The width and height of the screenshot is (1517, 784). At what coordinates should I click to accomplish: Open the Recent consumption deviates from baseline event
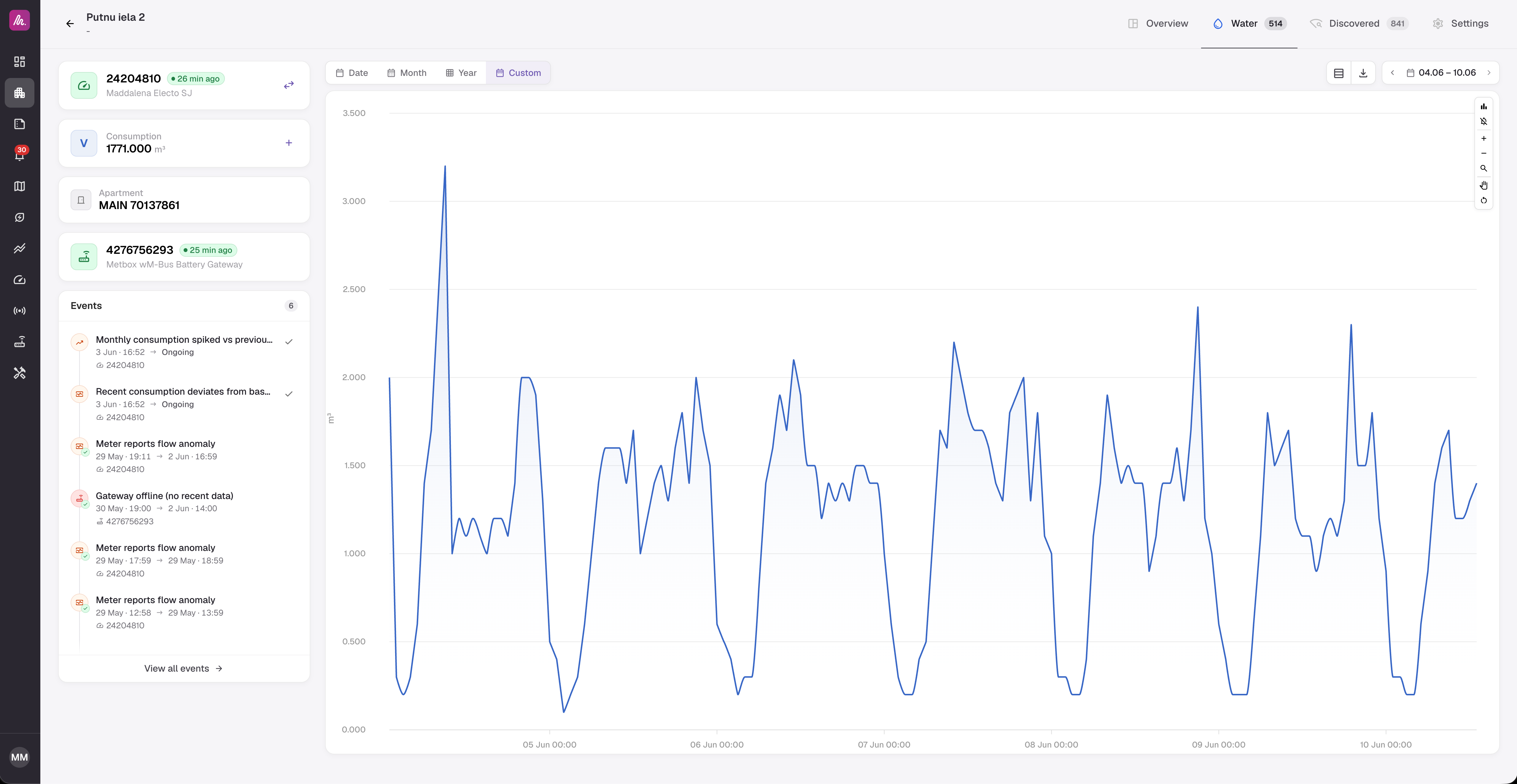(184, 404)
